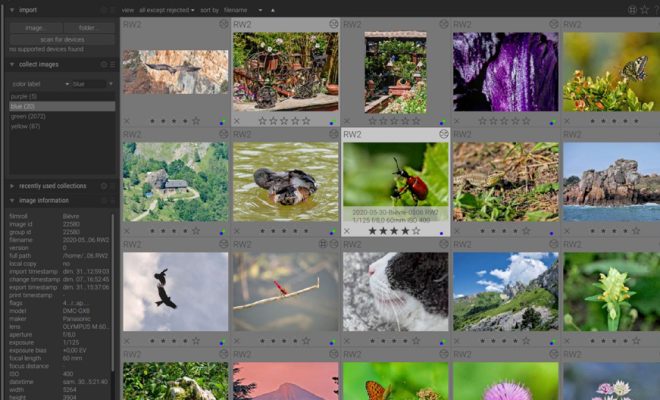Set fifth star on cat image
The width and height of the screenshot is (660, 400).
pos(416,341)
